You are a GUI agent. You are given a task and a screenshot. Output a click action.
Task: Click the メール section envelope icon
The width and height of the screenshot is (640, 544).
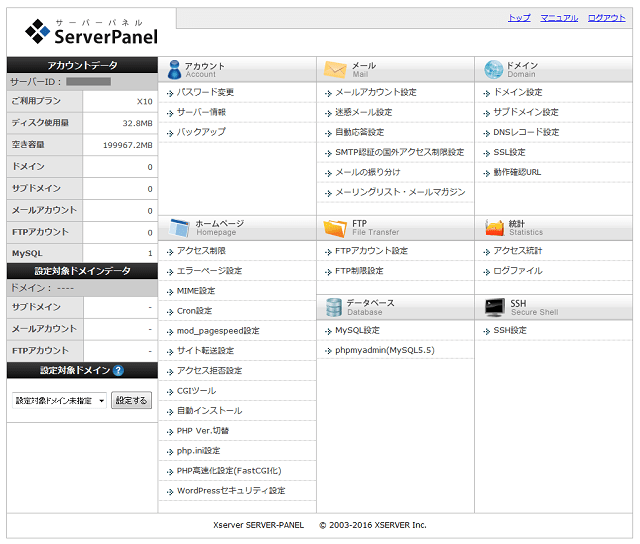coord(335,69)
